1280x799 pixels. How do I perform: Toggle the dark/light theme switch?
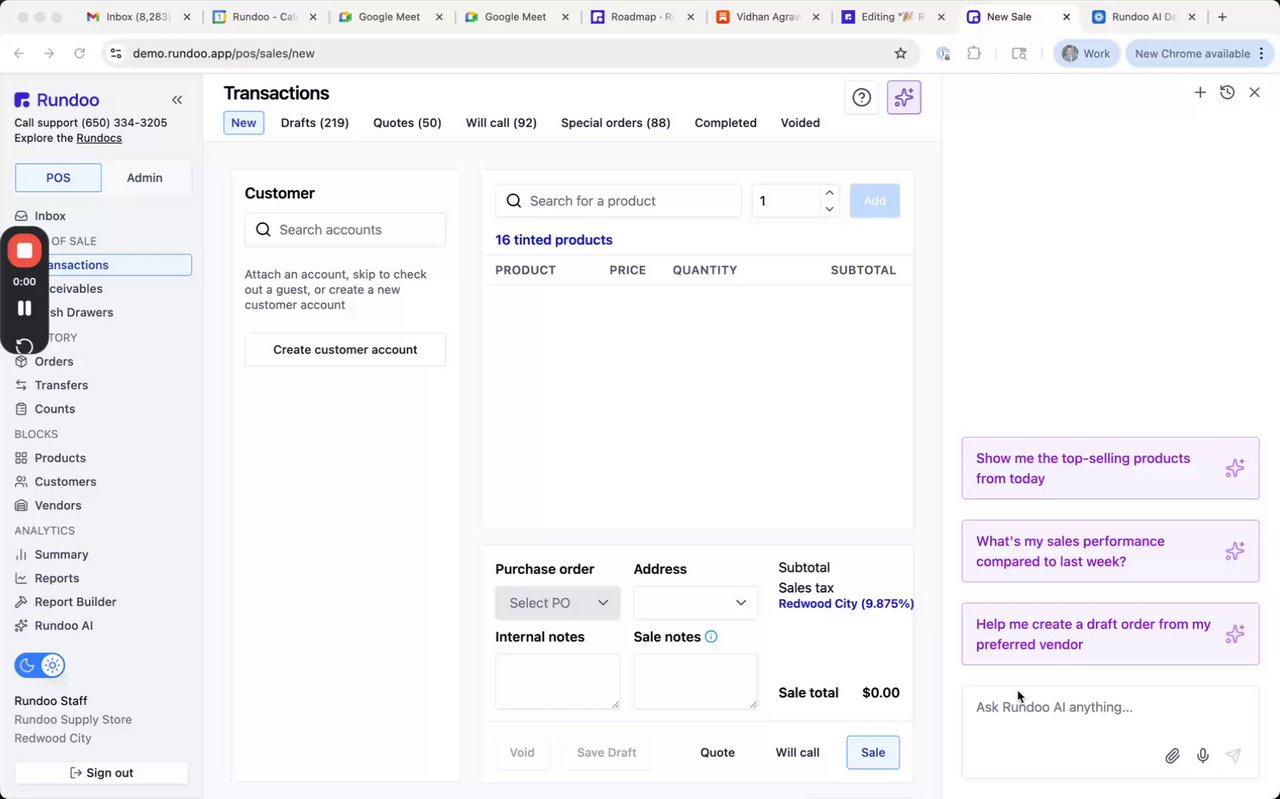tap(40, 665)
